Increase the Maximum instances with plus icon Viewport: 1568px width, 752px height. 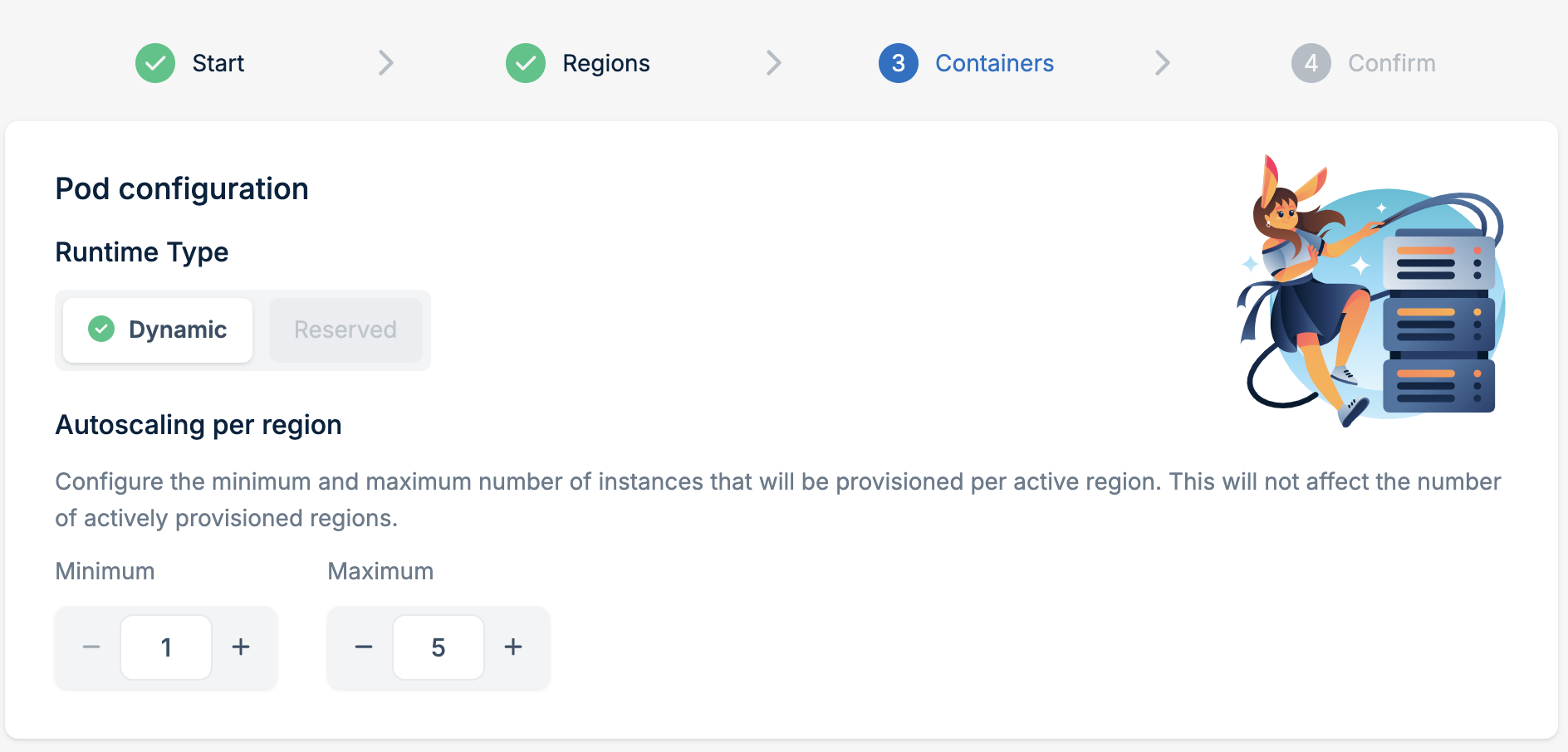pos(513,647)
